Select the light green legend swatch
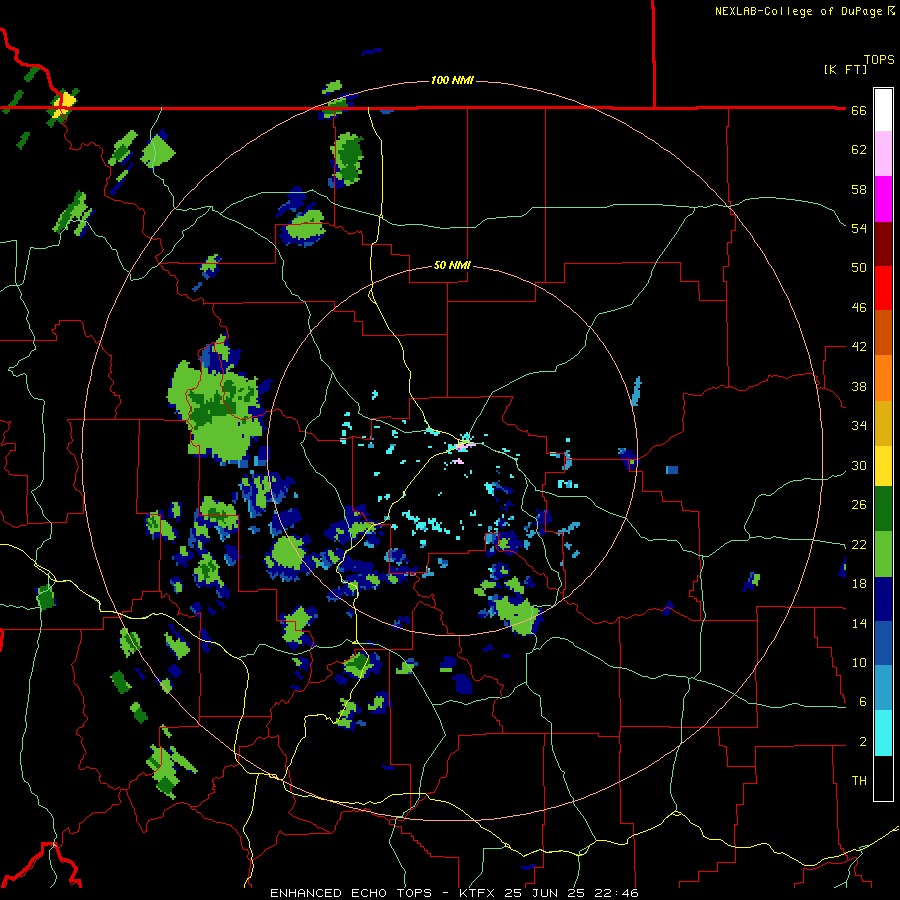This screenshot has width=900, height=900. pos(883,554)
